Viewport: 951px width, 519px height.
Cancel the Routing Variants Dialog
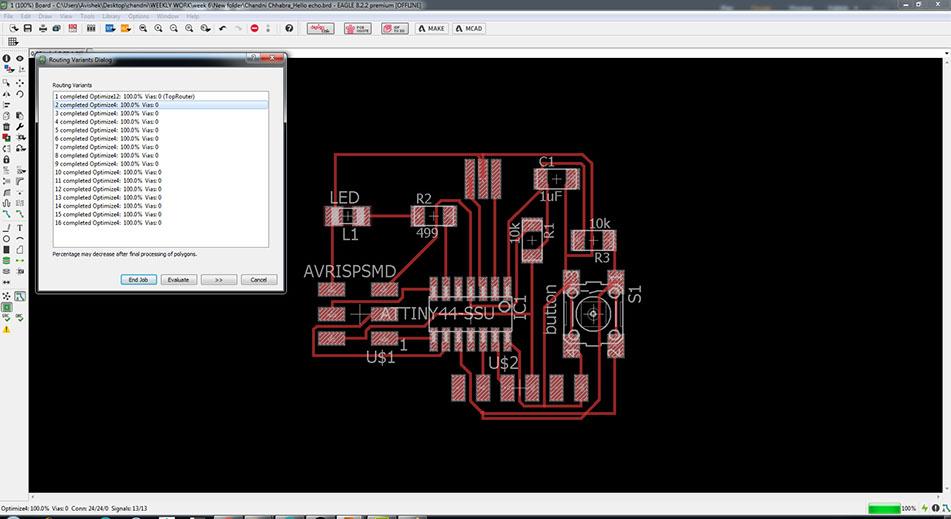(x=259, y=280)
